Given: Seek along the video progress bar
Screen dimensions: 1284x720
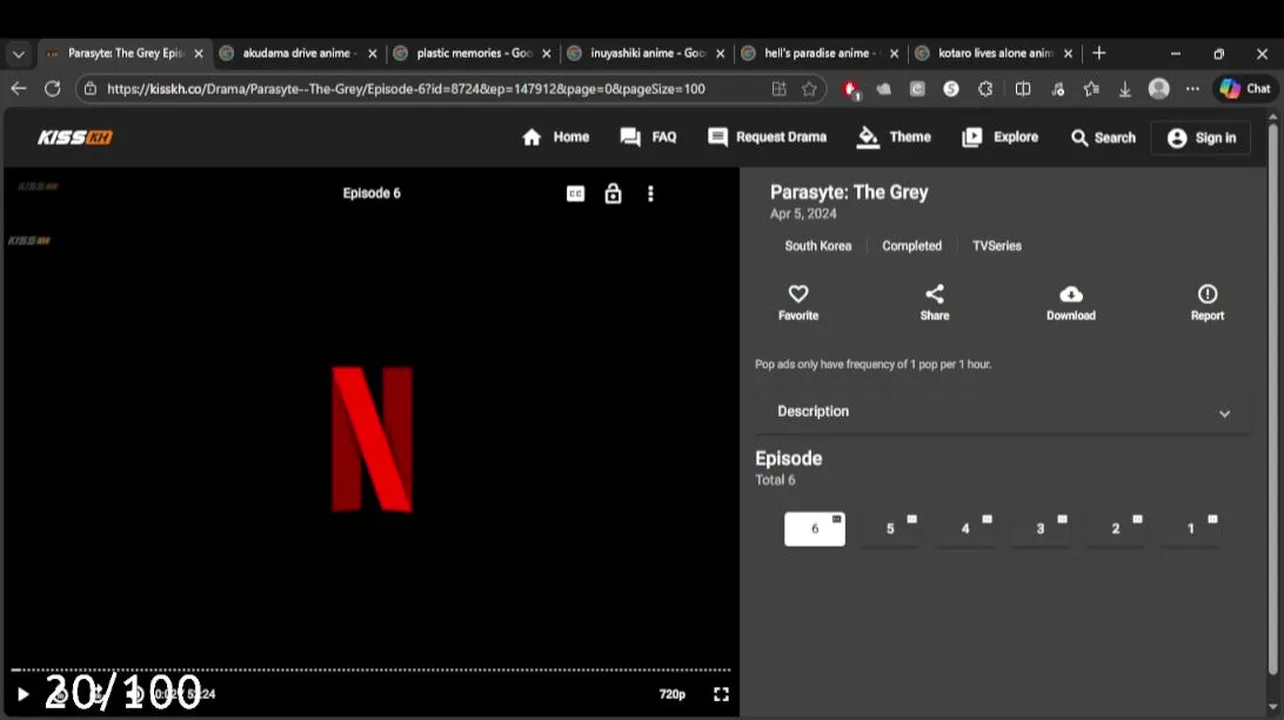Looking at the screenshot, I should tap(370, 670).
